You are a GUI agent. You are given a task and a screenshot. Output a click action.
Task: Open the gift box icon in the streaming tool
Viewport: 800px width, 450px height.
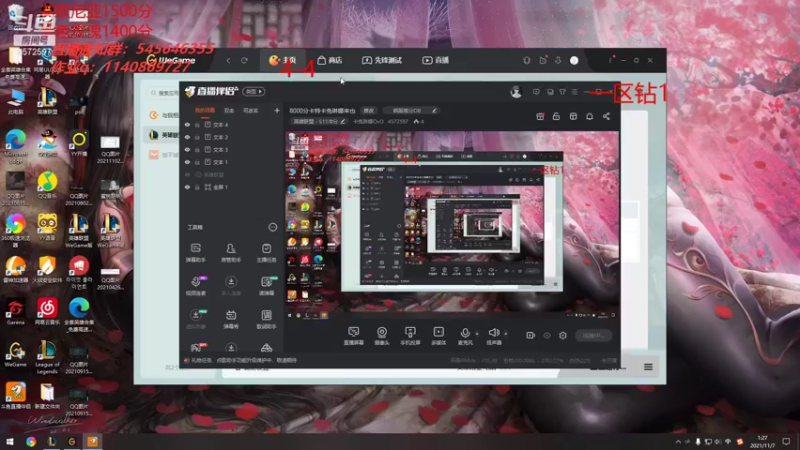540,116
